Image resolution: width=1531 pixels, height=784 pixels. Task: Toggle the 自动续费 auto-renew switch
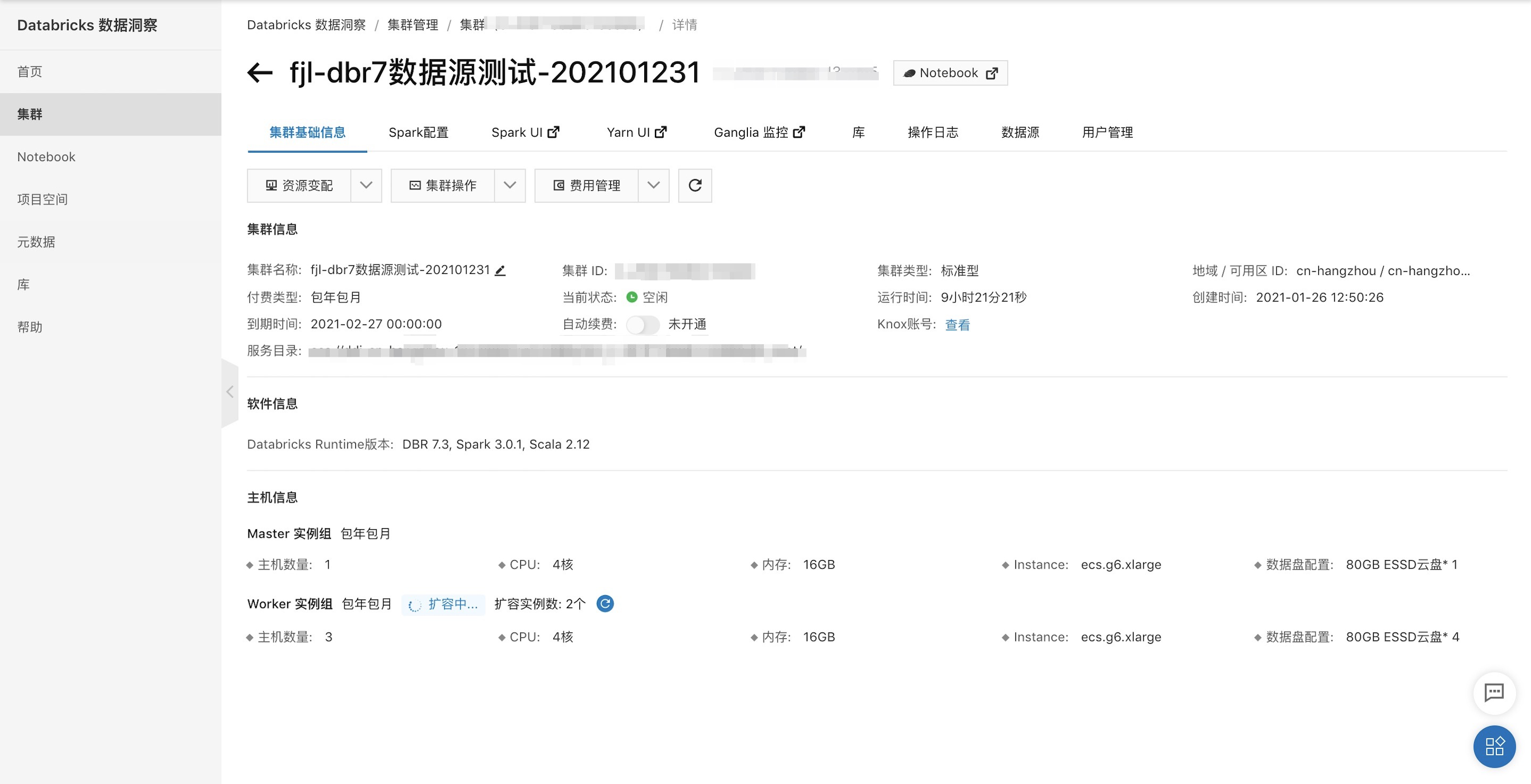[x=643, y=324]
